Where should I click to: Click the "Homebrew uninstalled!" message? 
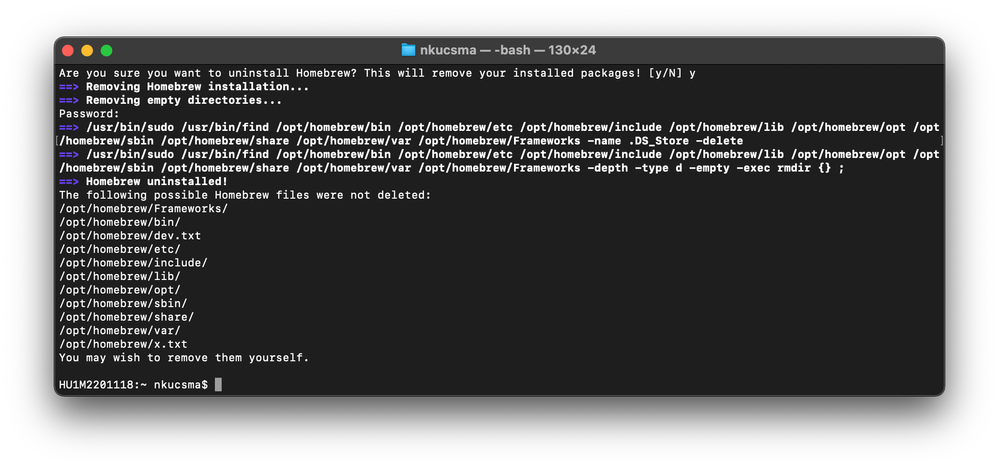click(156, 181)
